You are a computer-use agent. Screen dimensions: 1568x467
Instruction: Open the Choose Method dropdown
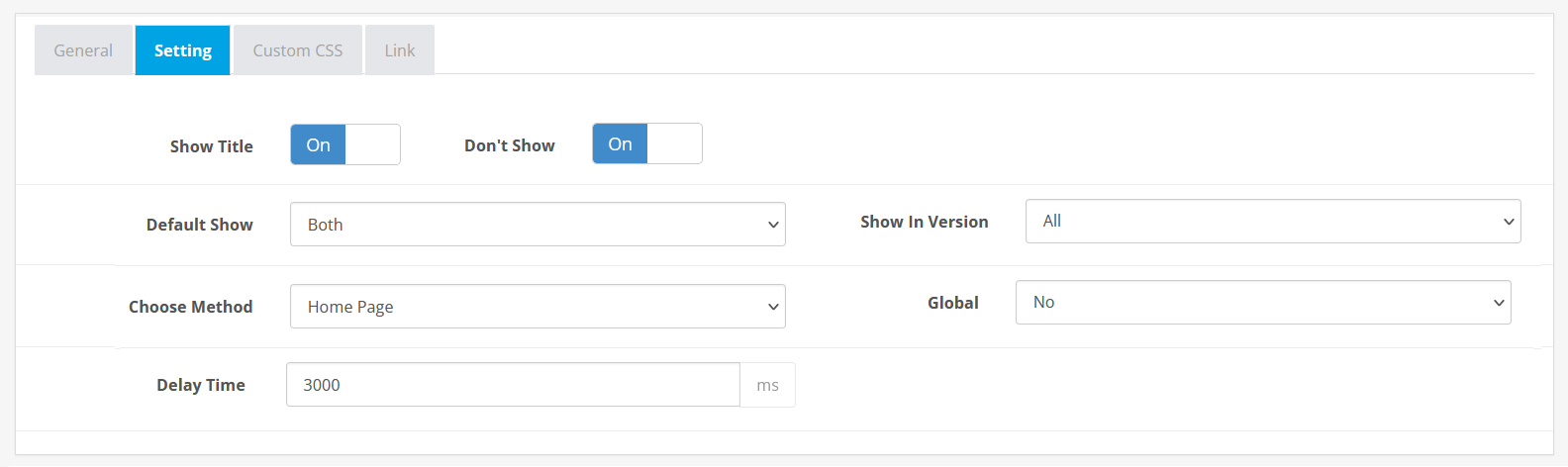pyautogui.click(x=537, y=307)
